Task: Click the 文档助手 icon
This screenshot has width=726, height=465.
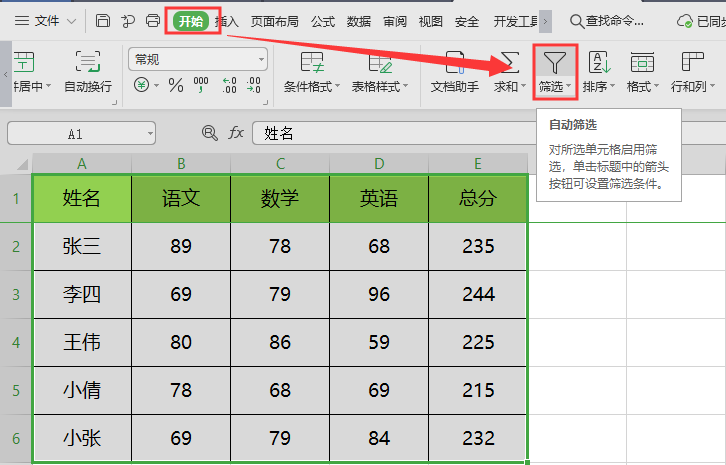Action: (x=455, y=63)
